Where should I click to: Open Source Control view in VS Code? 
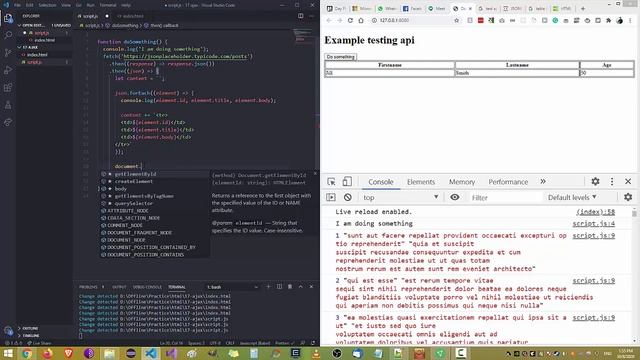tap(8, 53)
